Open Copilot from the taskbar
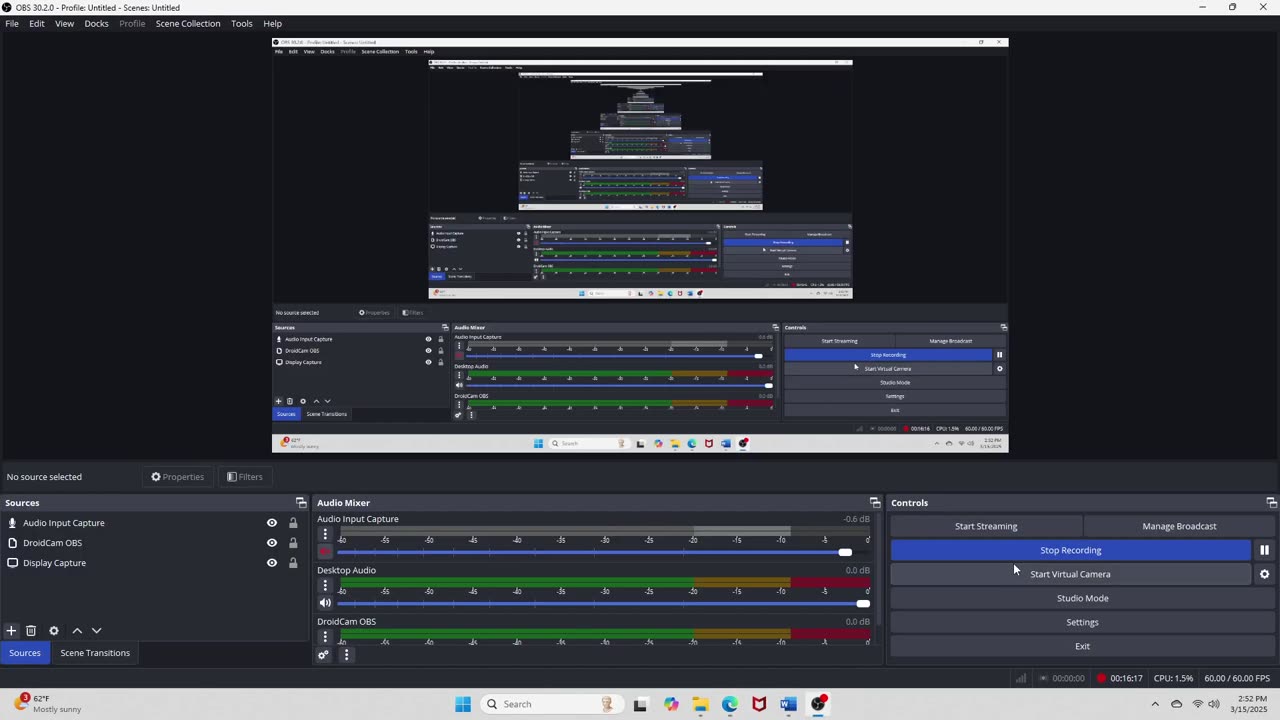The width and height of the screenshot is (1280, 720). (x=670, y=704)
